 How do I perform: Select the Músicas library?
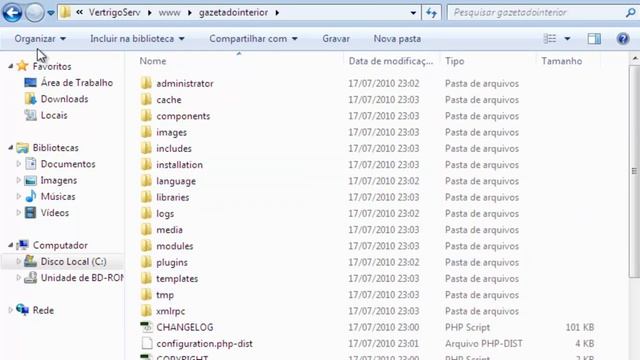pos(58,197)
